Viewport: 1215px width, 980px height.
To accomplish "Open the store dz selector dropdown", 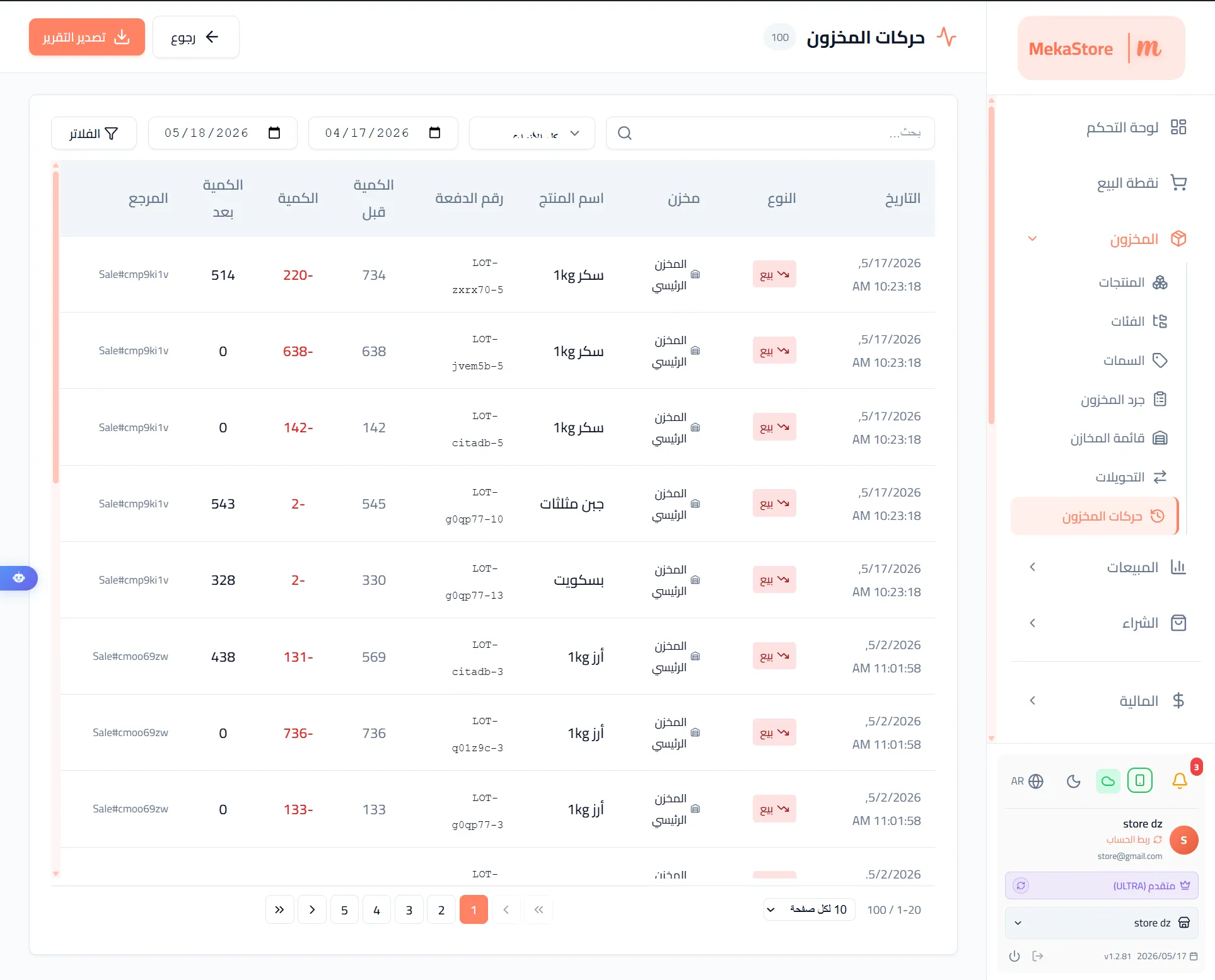I will pos(1102,923).
